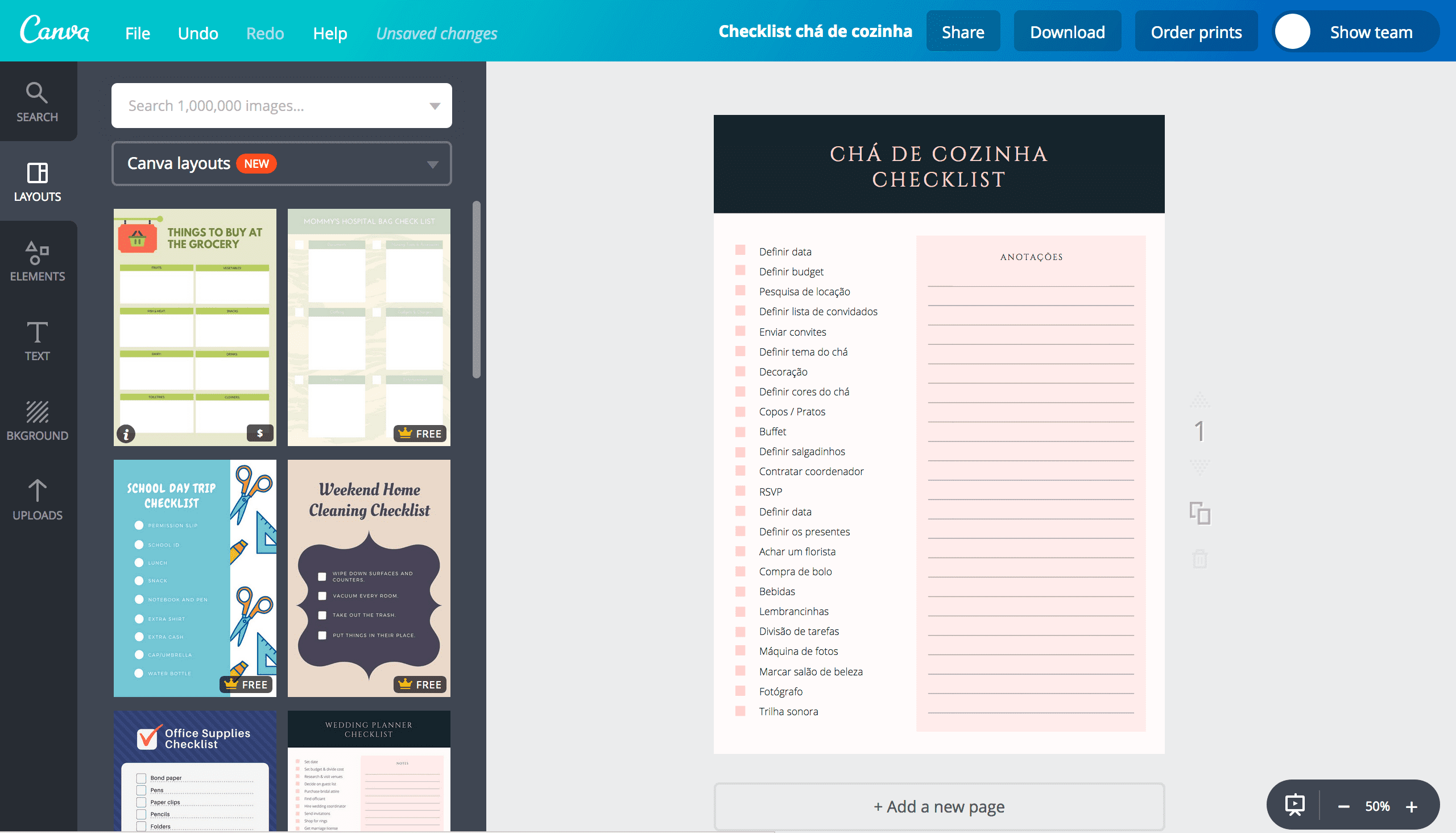Zoom out using the minus control

click(x=1343, y=806)
